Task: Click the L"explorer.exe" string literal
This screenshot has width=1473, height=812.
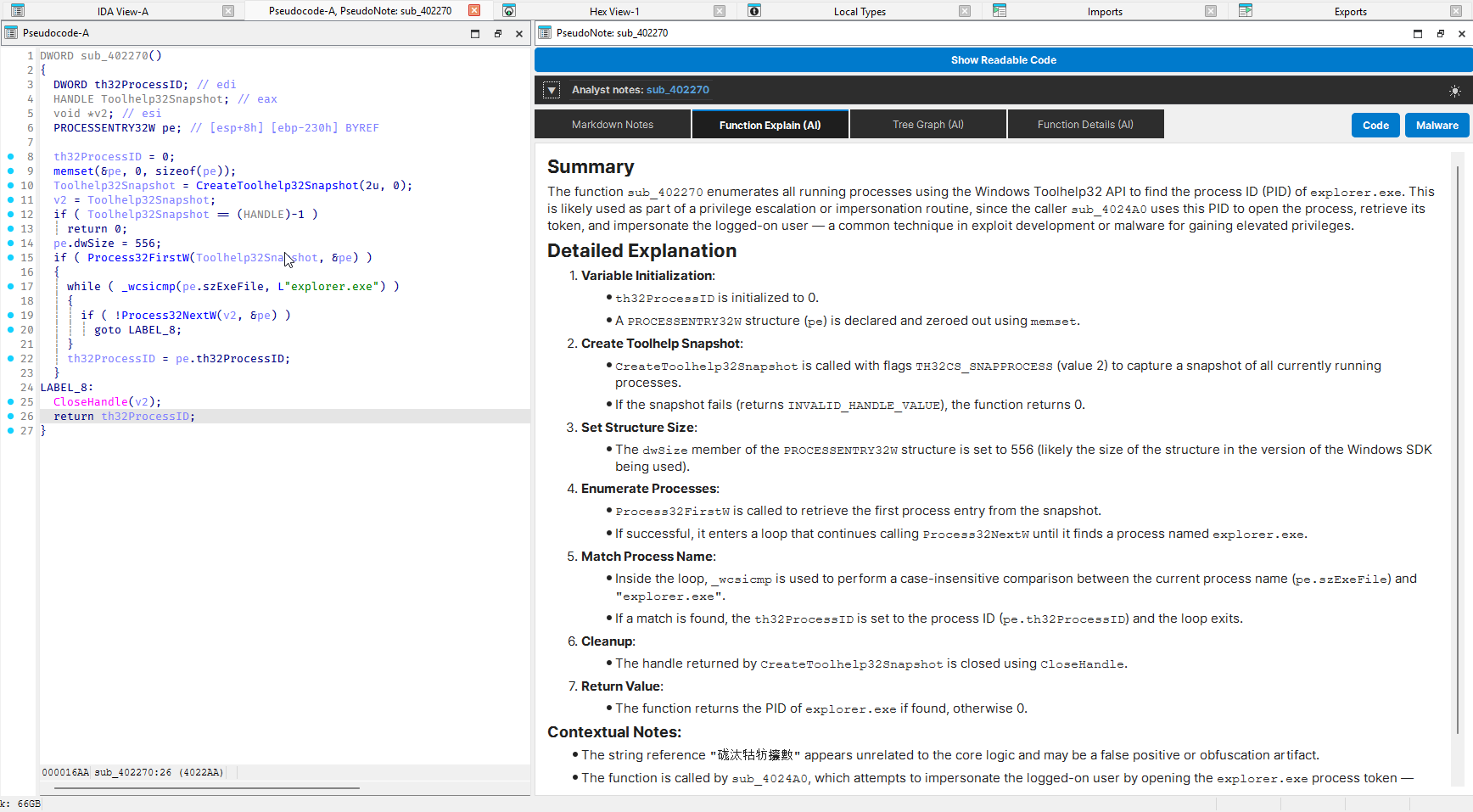Action: coord(328,287)
